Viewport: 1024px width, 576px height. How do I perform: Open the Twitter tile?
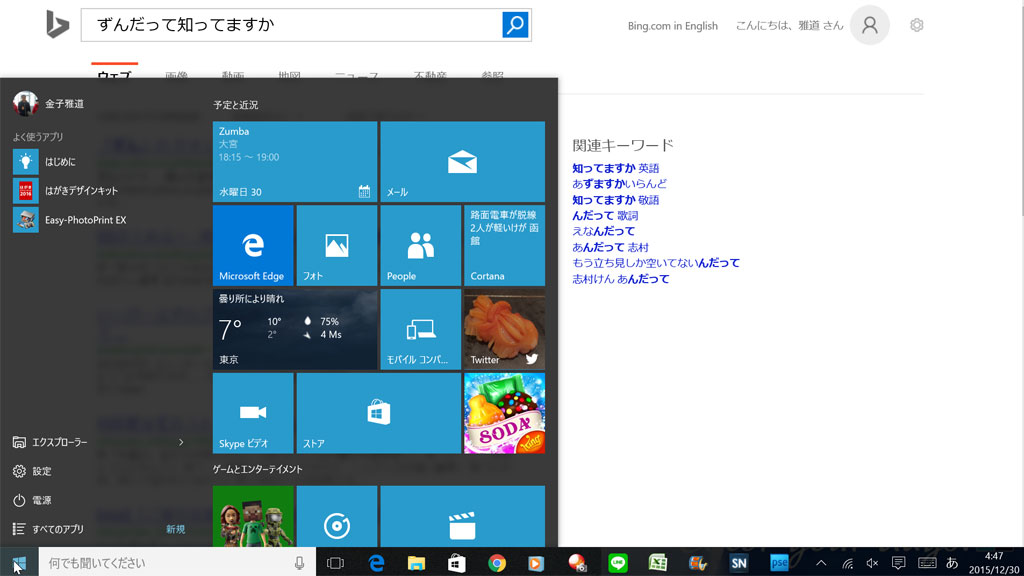504,330
